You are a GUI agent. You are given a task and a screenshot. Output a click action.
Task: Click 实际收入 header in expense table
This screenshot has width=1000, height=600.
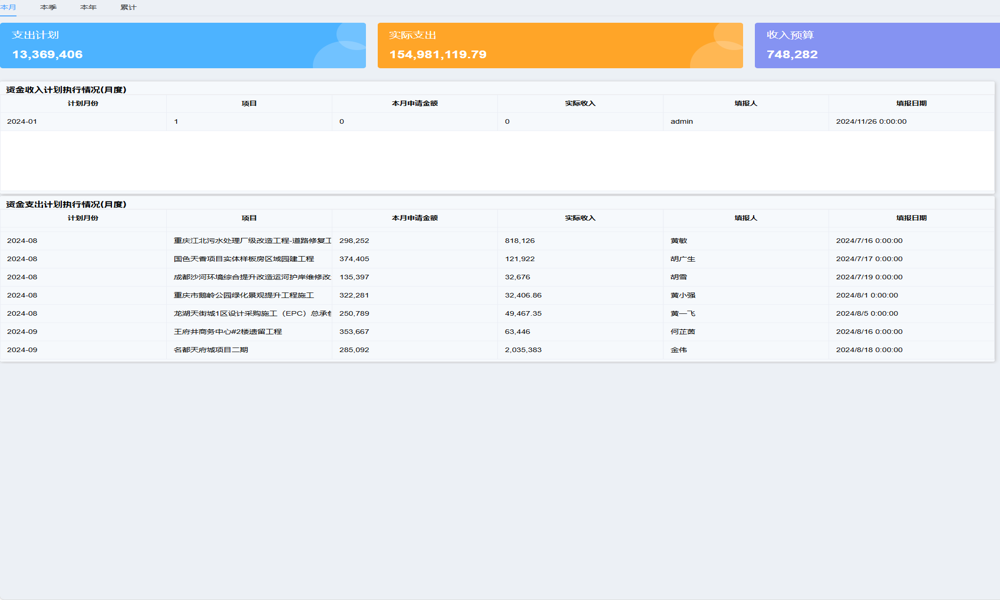pos(580,218)
